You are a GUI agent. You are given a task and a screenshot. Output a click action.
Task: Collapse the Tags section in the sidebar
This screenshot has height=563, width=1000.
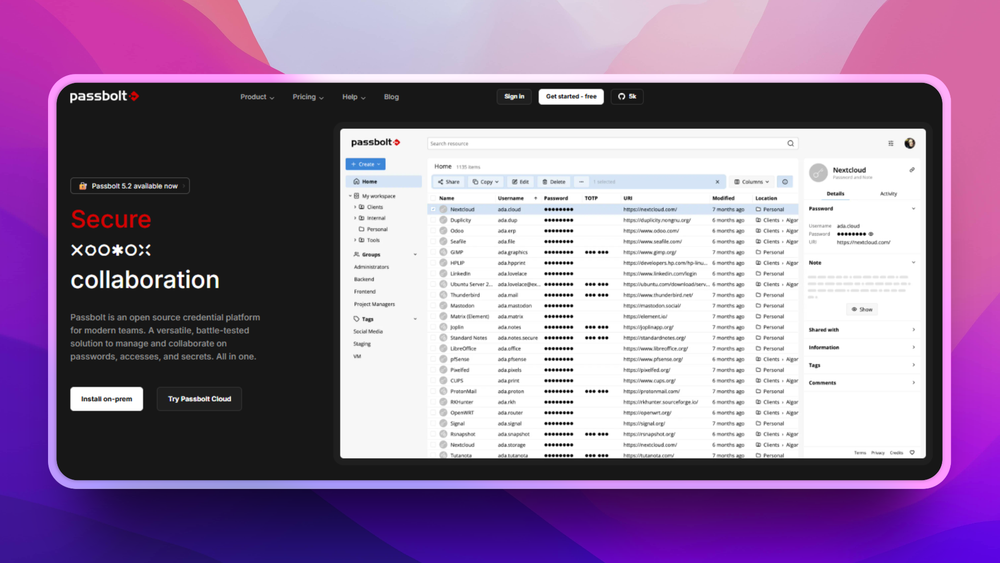(415, 319)
